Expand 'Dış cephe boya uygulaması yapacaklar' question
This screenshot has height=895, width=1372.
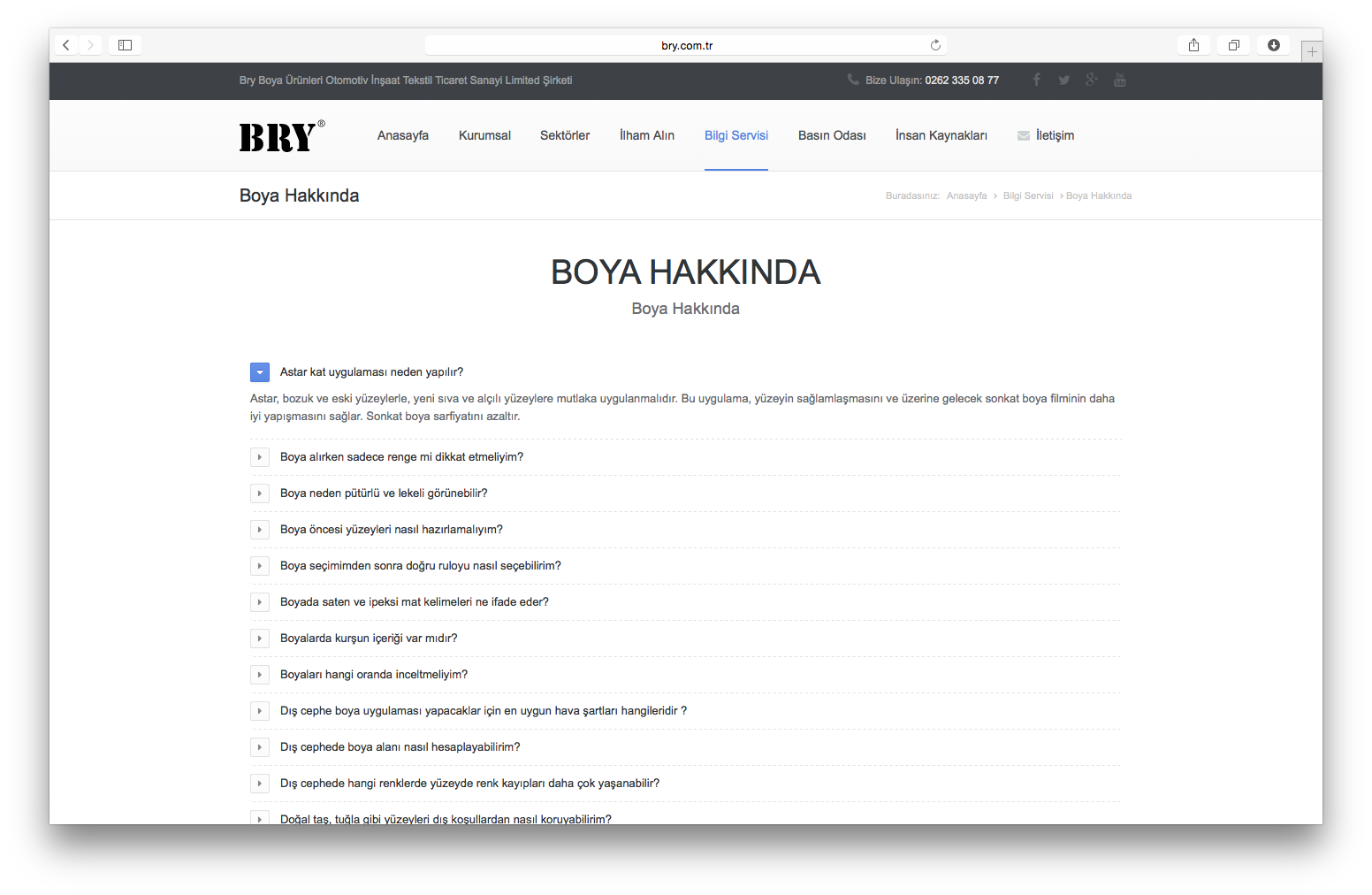click(x=260, y=711)
